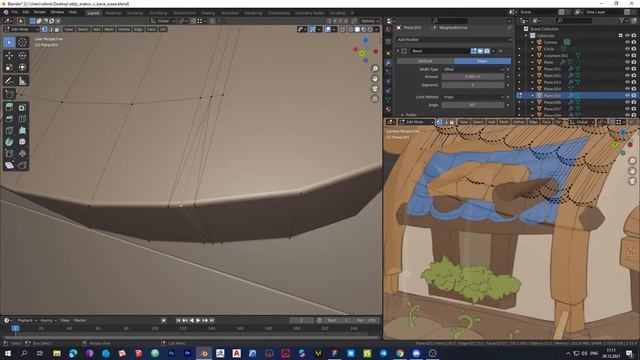
Task: Click the zoom viewport gizmo icon
Action: click(x=375, y=69)
